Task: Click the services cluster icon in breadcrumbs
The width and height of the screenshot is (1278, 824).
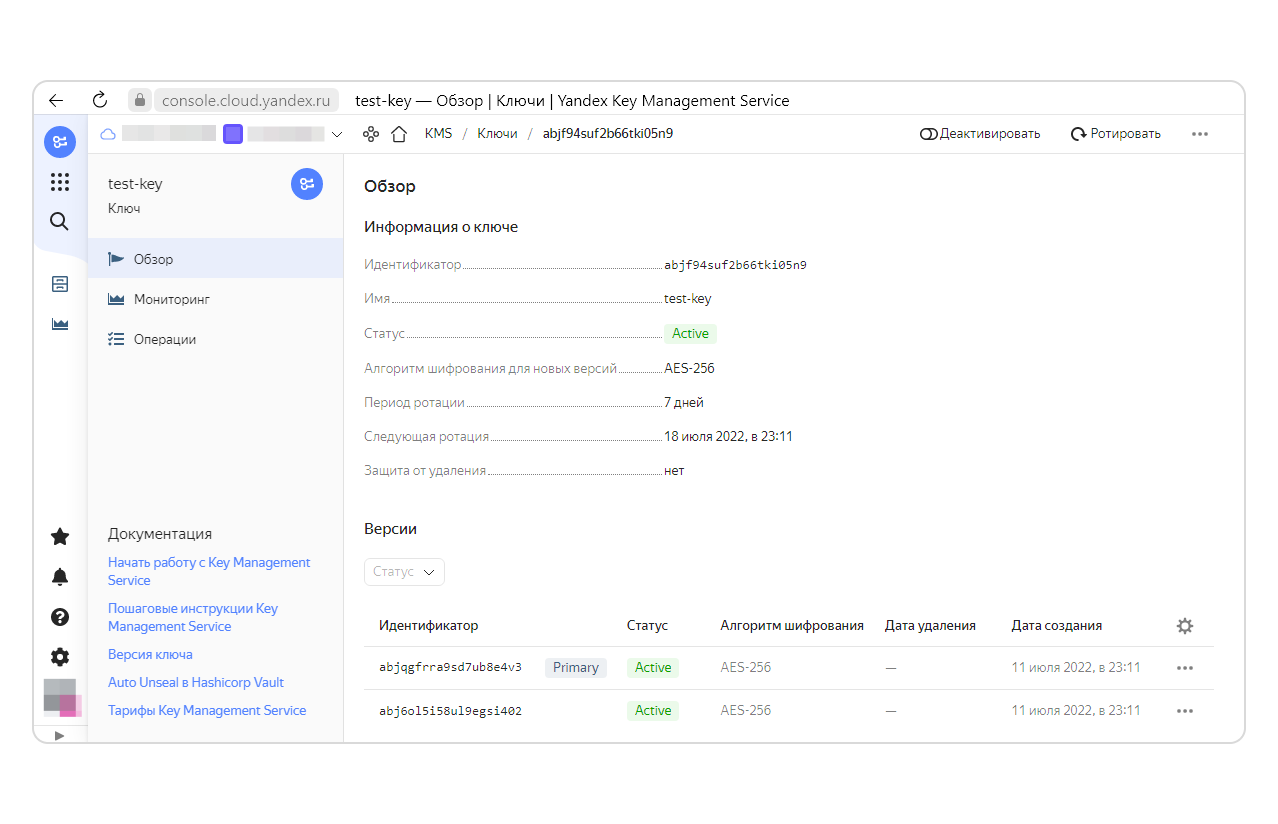Action: [371, 134]
